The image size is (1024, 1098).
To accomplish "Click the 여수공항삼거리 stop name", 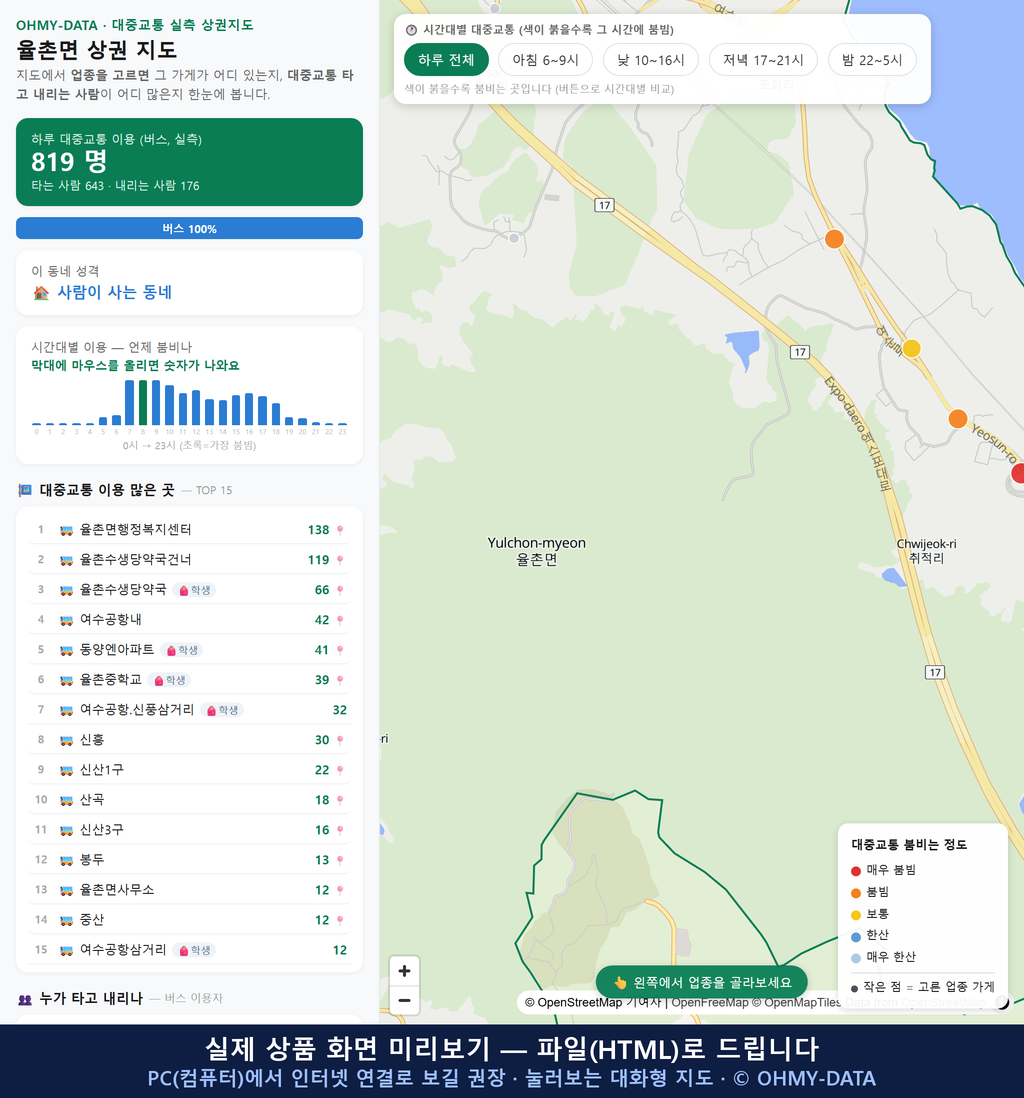I will point(123,950).
